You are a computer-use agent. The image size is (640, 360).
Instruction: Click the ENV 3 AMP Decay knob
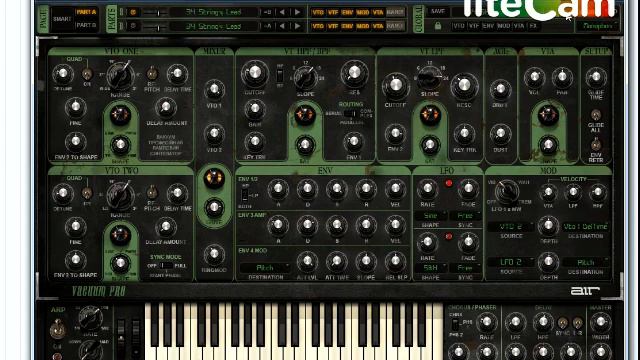click(x=307, y=225)
